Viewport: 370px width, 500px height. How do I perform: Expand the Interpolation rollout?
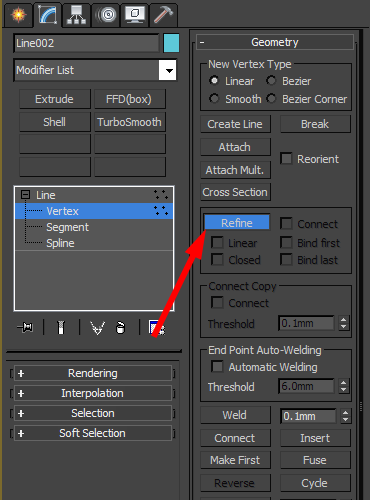click(x=93, y=393)
